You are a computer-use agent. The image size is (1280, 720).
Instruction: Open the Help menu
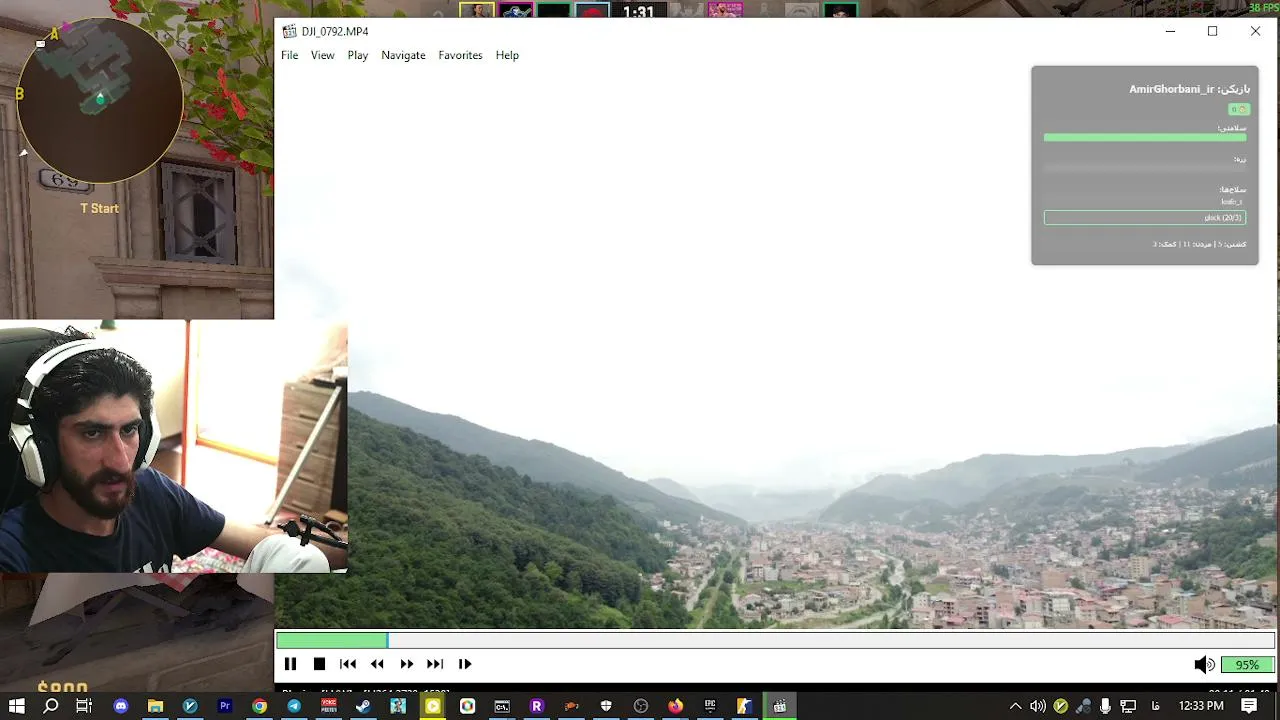507,55
